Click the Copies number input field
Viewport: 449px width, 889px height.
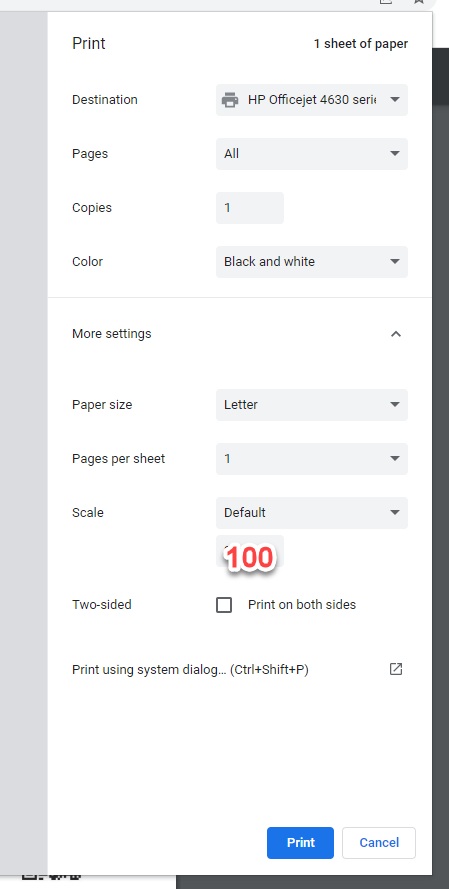[x=249, y=208]
